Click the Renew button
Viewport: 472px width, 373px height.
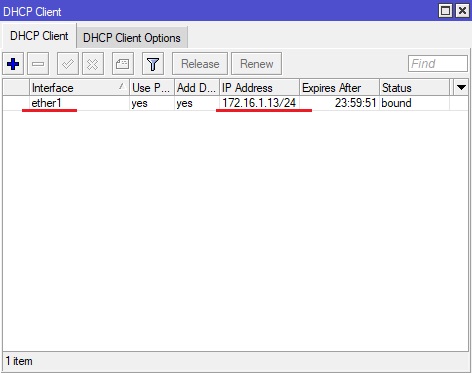pyautogui.click(x=256, y=64)
